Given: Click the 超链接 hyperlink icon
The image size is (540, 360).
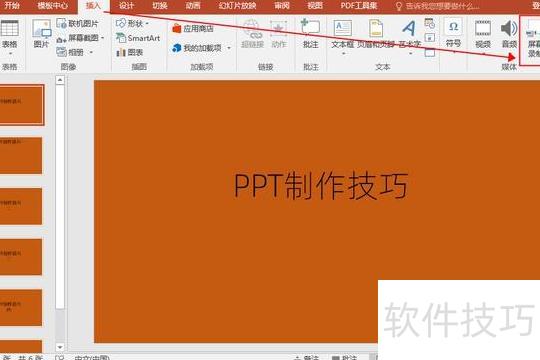Looking at the screenshot, I should pos(252,33).
